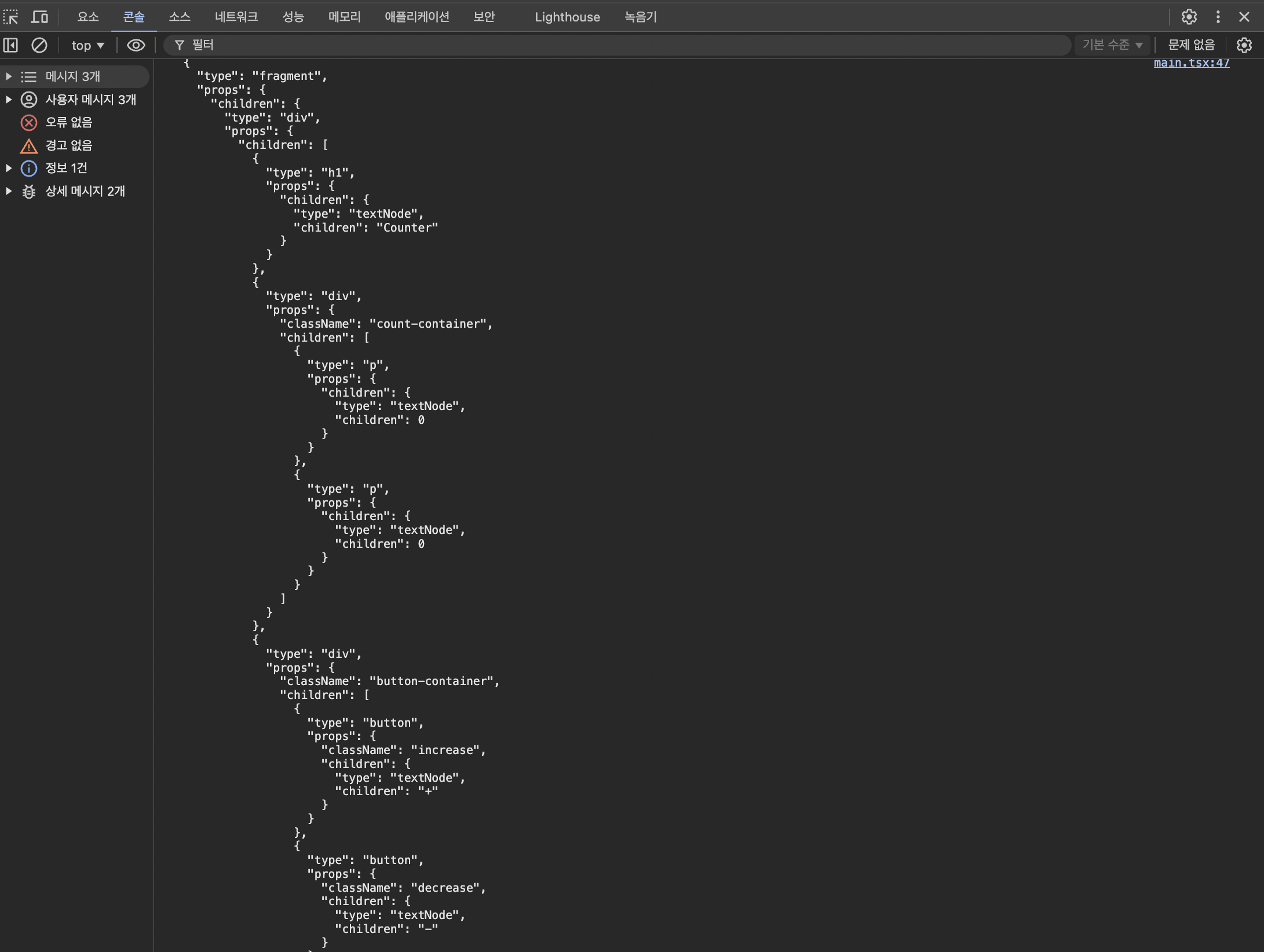Switch to the Lighthouse tab
The height and width of the screenshot is (952, 1264).
tap(567, 17)
